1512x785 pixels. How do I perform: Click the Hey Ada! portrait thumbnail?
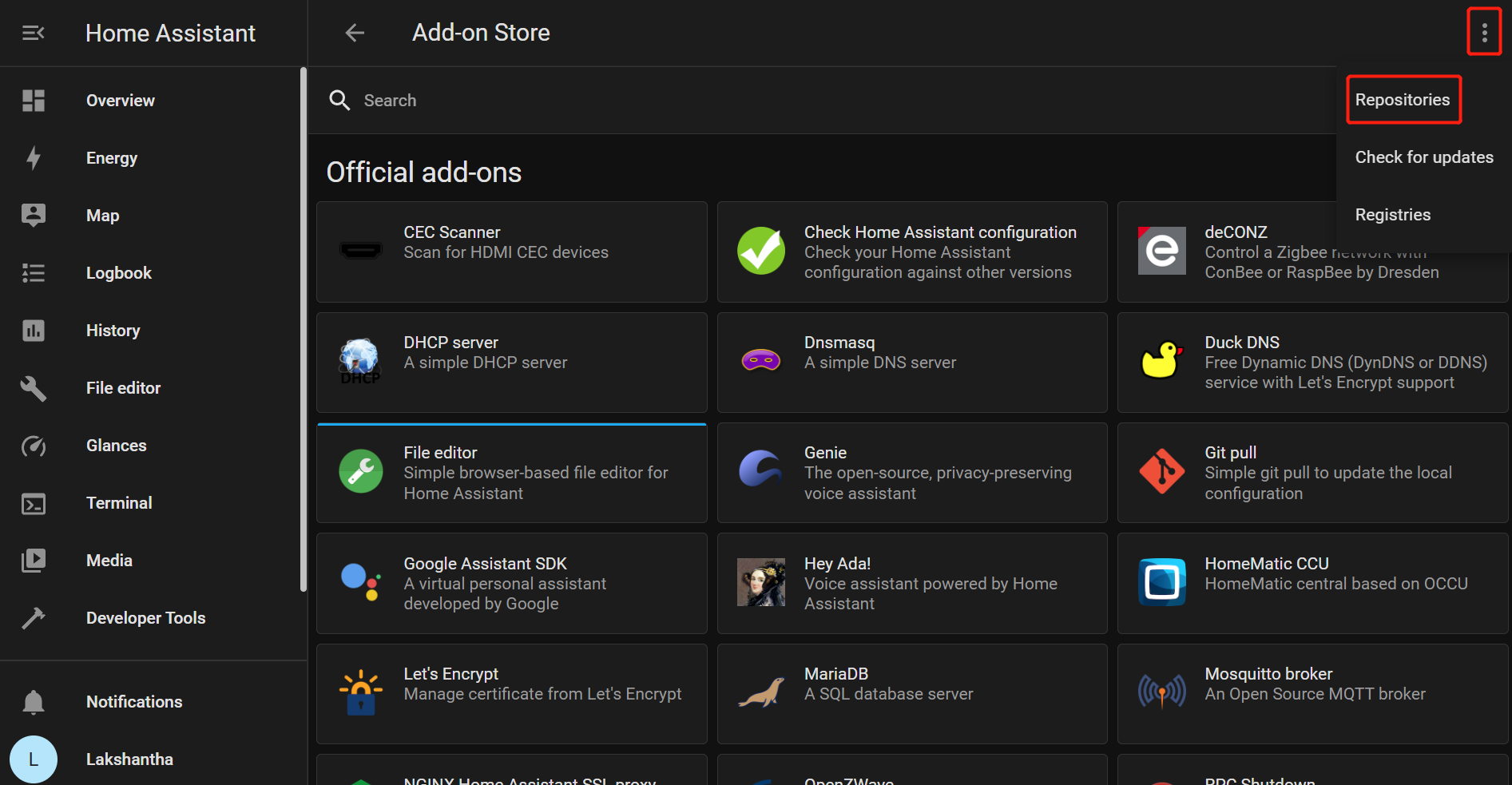point(761,582)
